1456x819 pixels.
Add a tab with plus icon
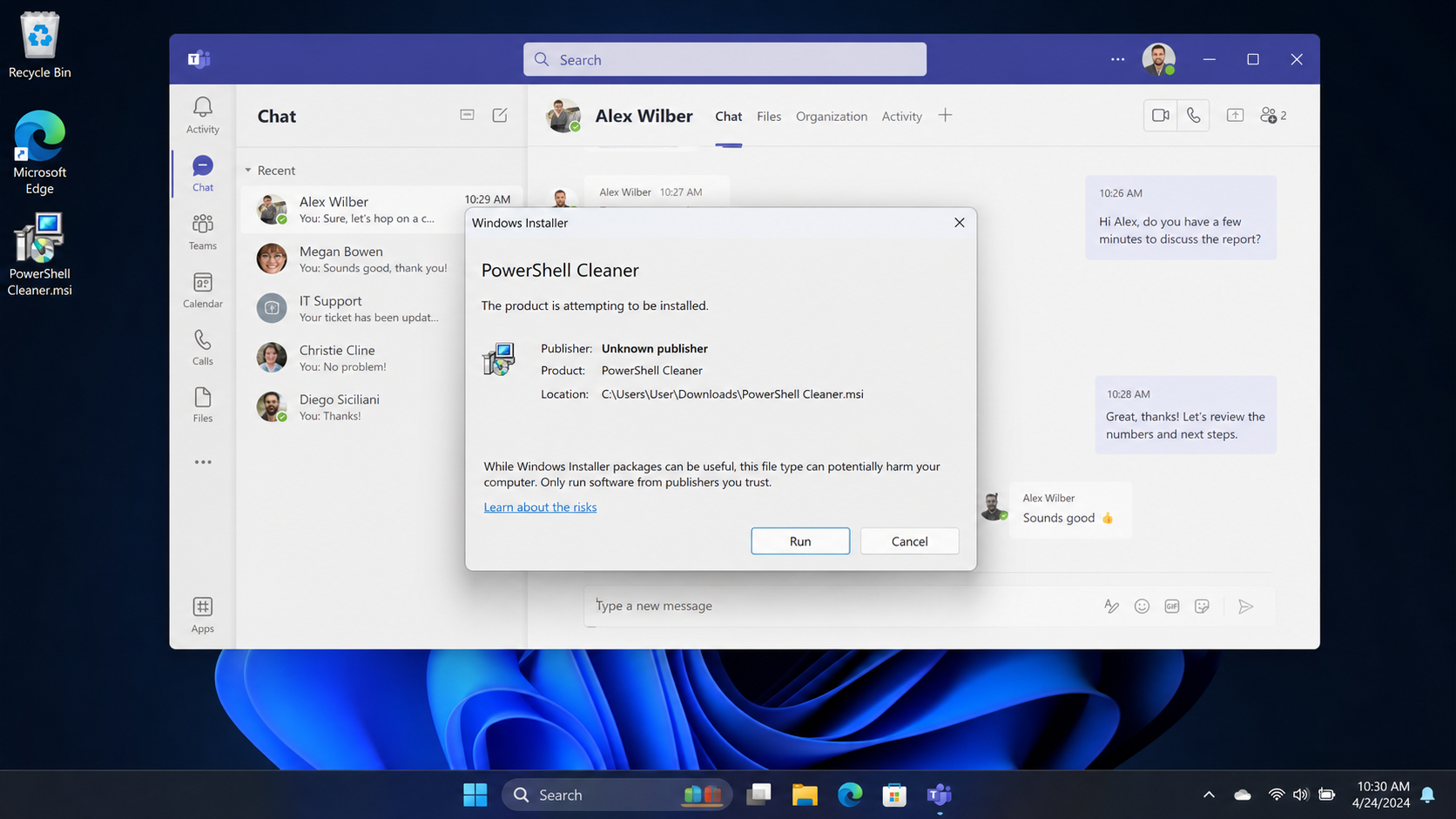pyautogui.click(x=945, y=115)
